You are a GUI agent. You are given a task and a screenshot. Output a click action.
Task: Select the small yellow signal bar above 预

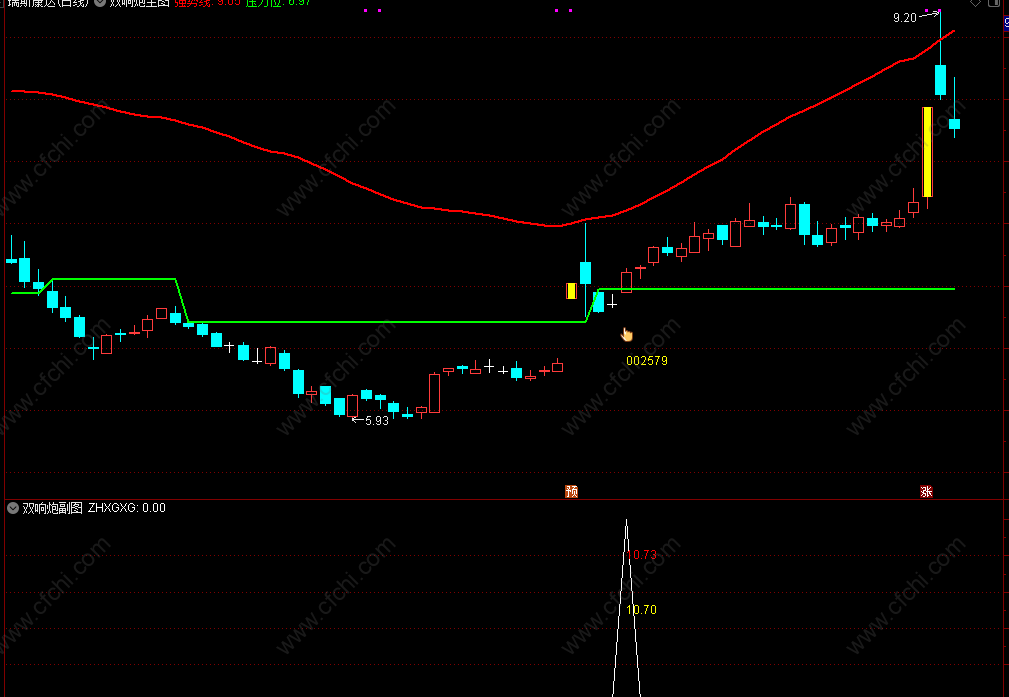point(571,291)
